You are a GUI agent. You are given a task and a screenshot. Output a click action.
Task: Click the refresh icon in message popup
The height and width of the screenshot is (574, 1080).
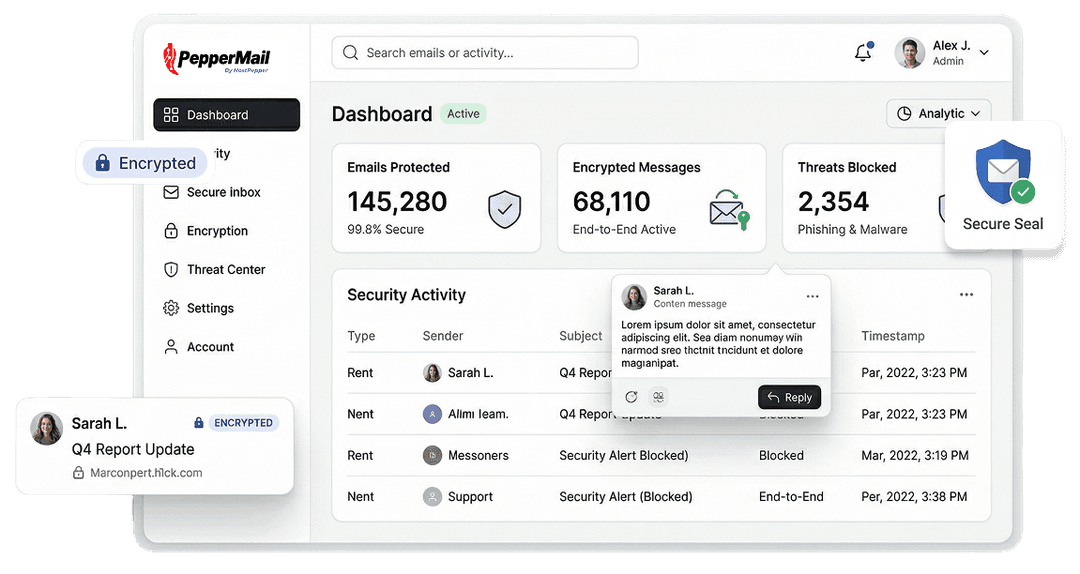[x=631, y=397]
